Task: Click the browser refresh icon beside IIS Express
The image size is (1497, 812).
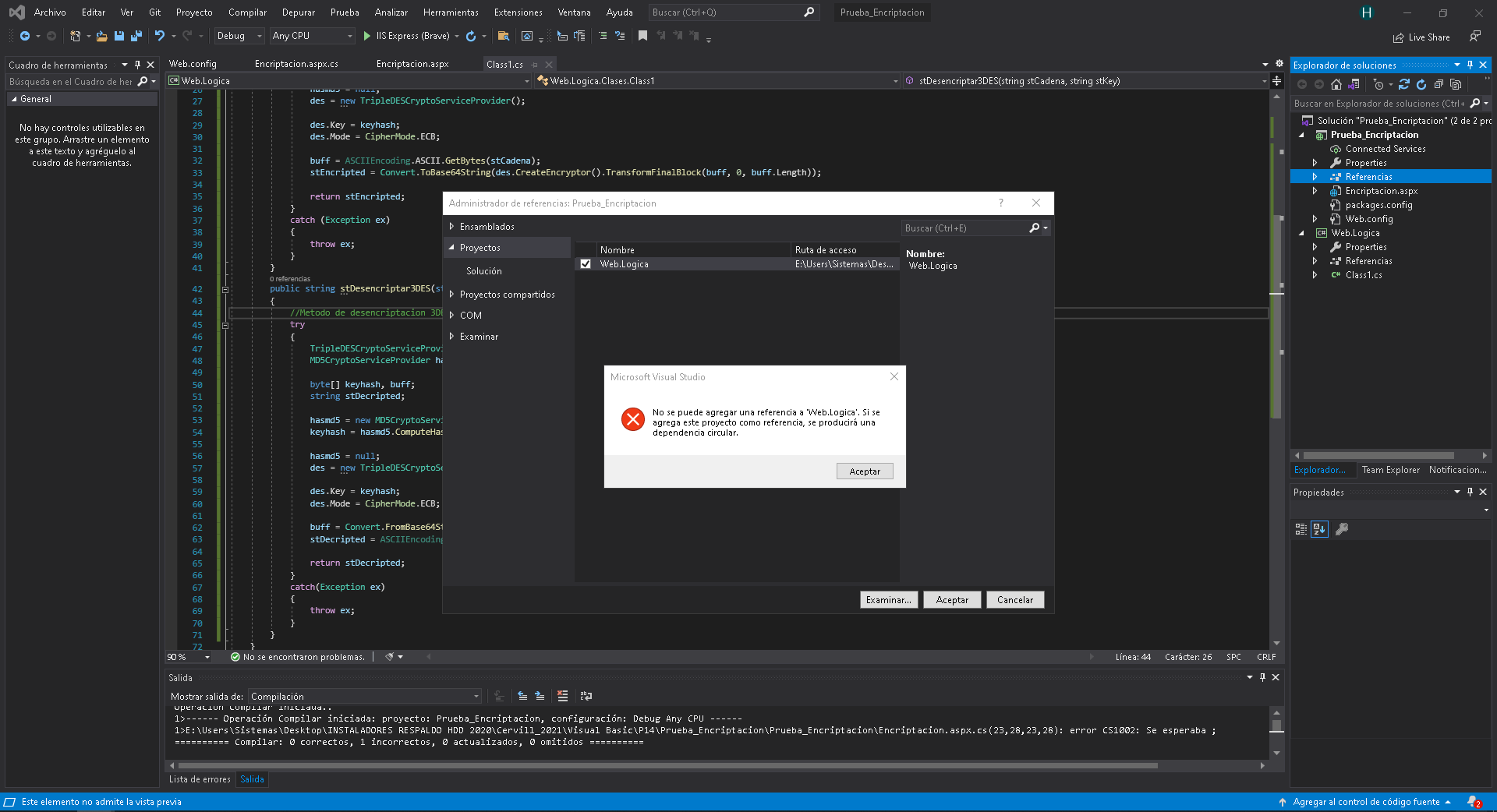Action: [x=471, y=36]
